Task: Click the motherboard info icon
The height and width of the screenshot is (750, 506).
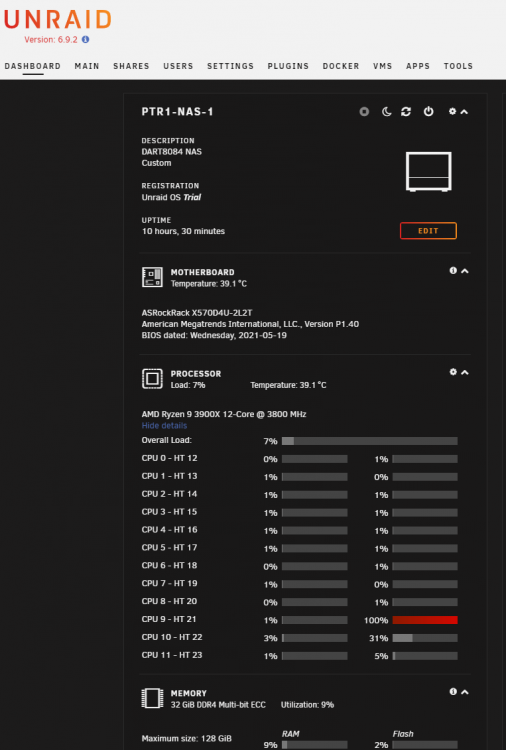Action: pos(453,271)
